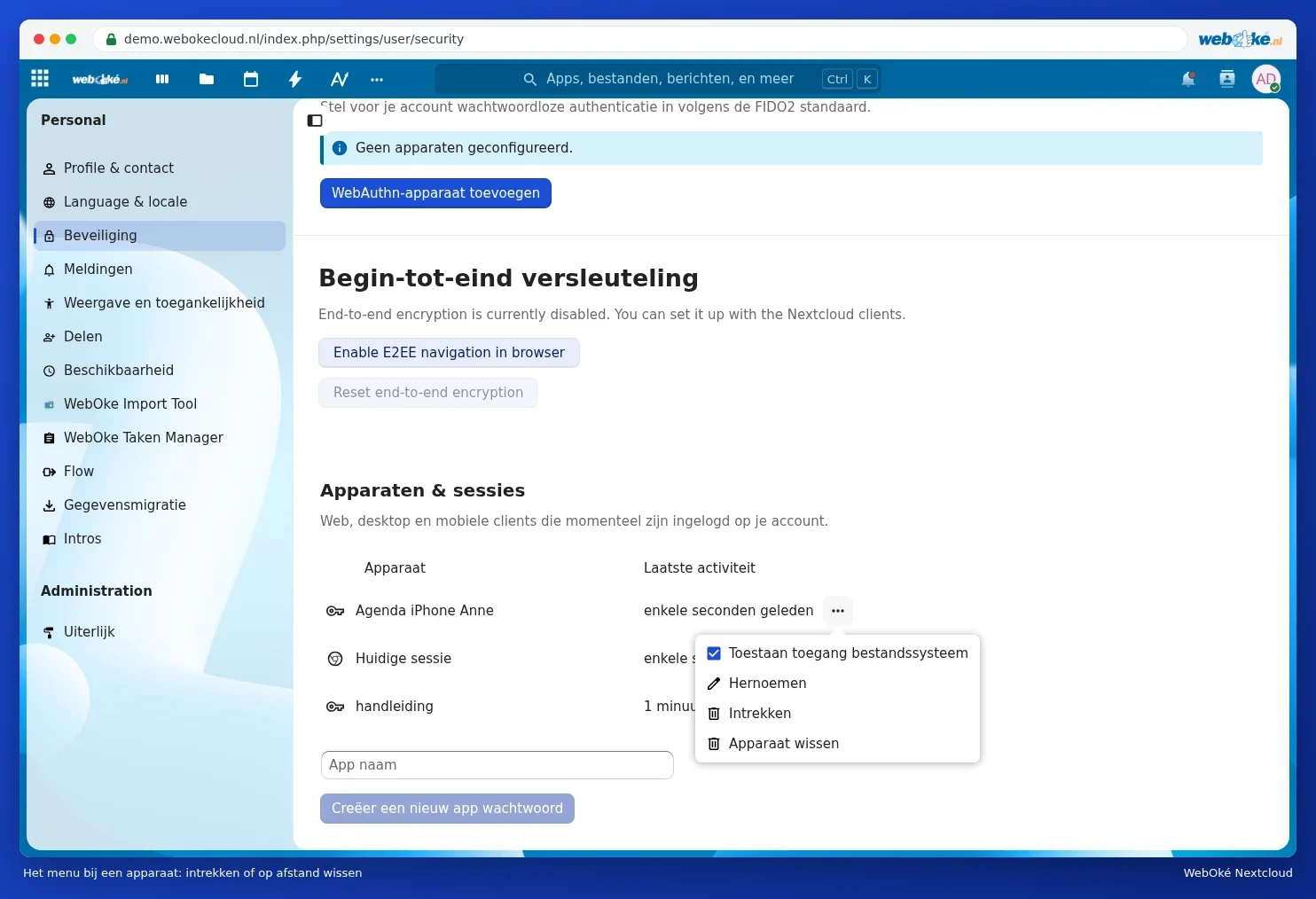Open the Files folder icon in top bar

click(x=207, y=79)
